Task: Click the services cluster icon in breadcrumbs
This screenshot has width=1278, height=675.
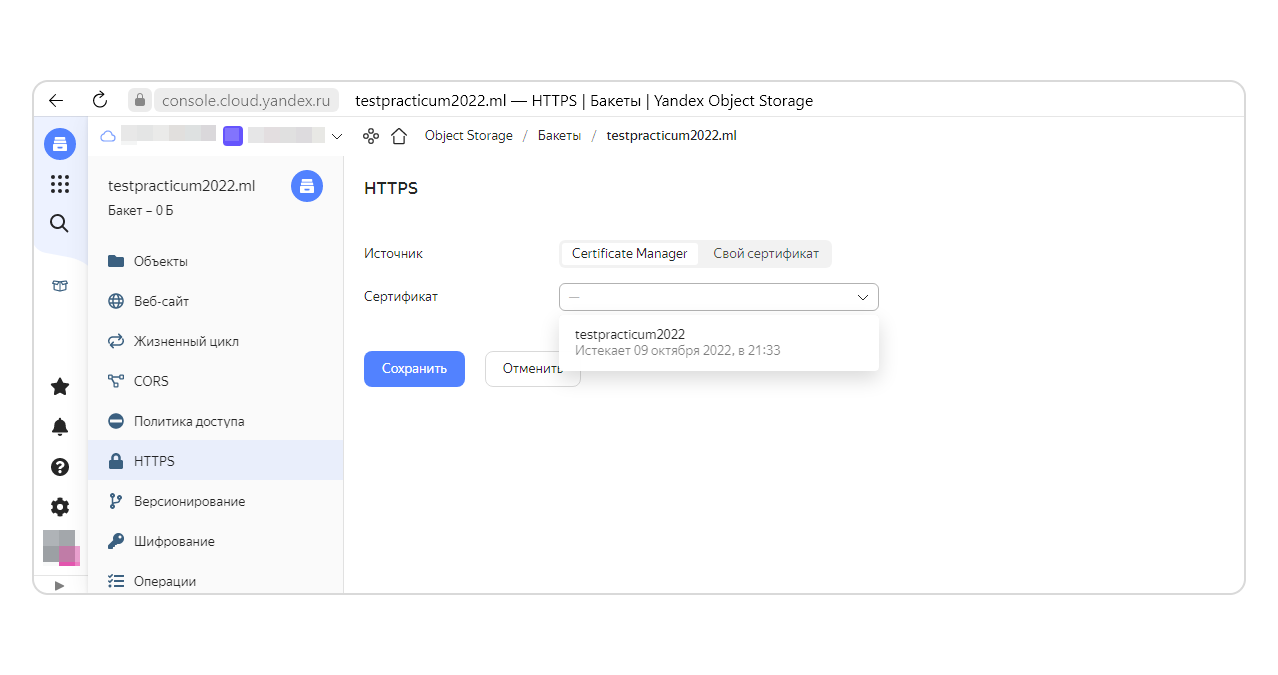Action: click(x=371, y=136)
